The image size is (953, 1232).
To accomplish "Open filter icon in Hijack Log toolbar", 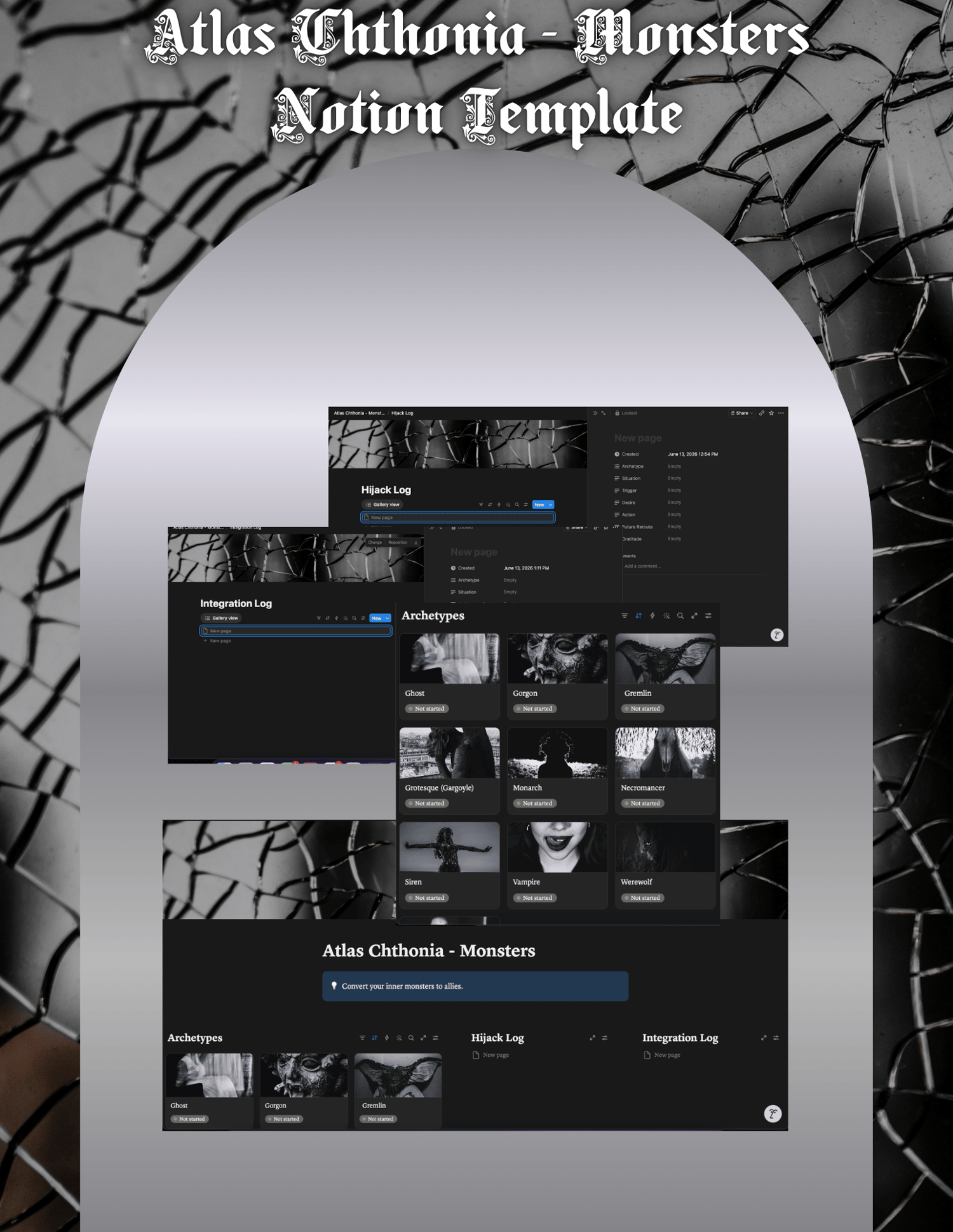I will coord(481,505).
